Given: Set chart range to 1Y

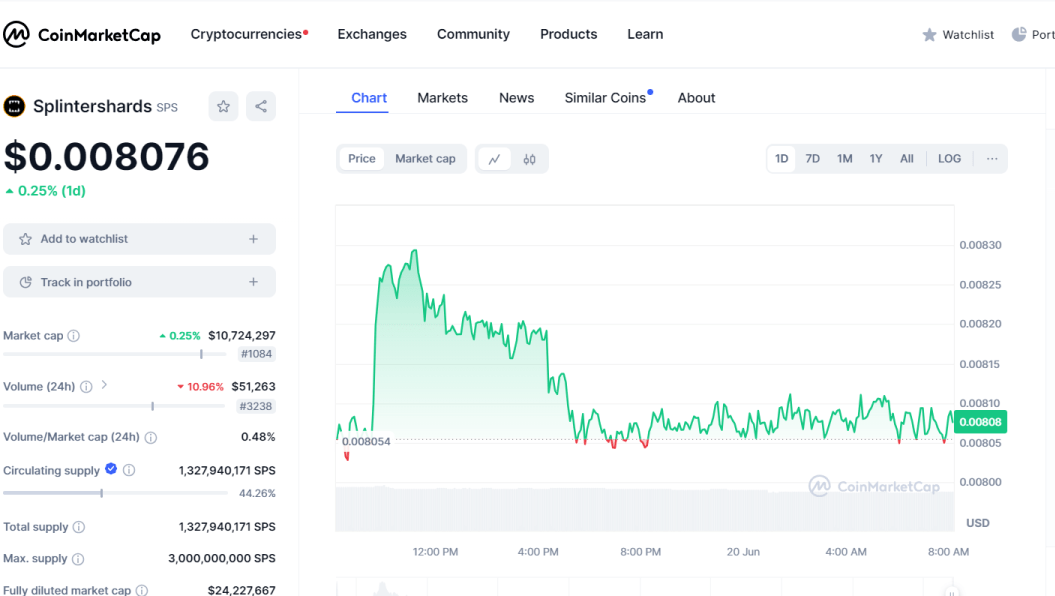Looking at the screenshot, I should 875,159.
